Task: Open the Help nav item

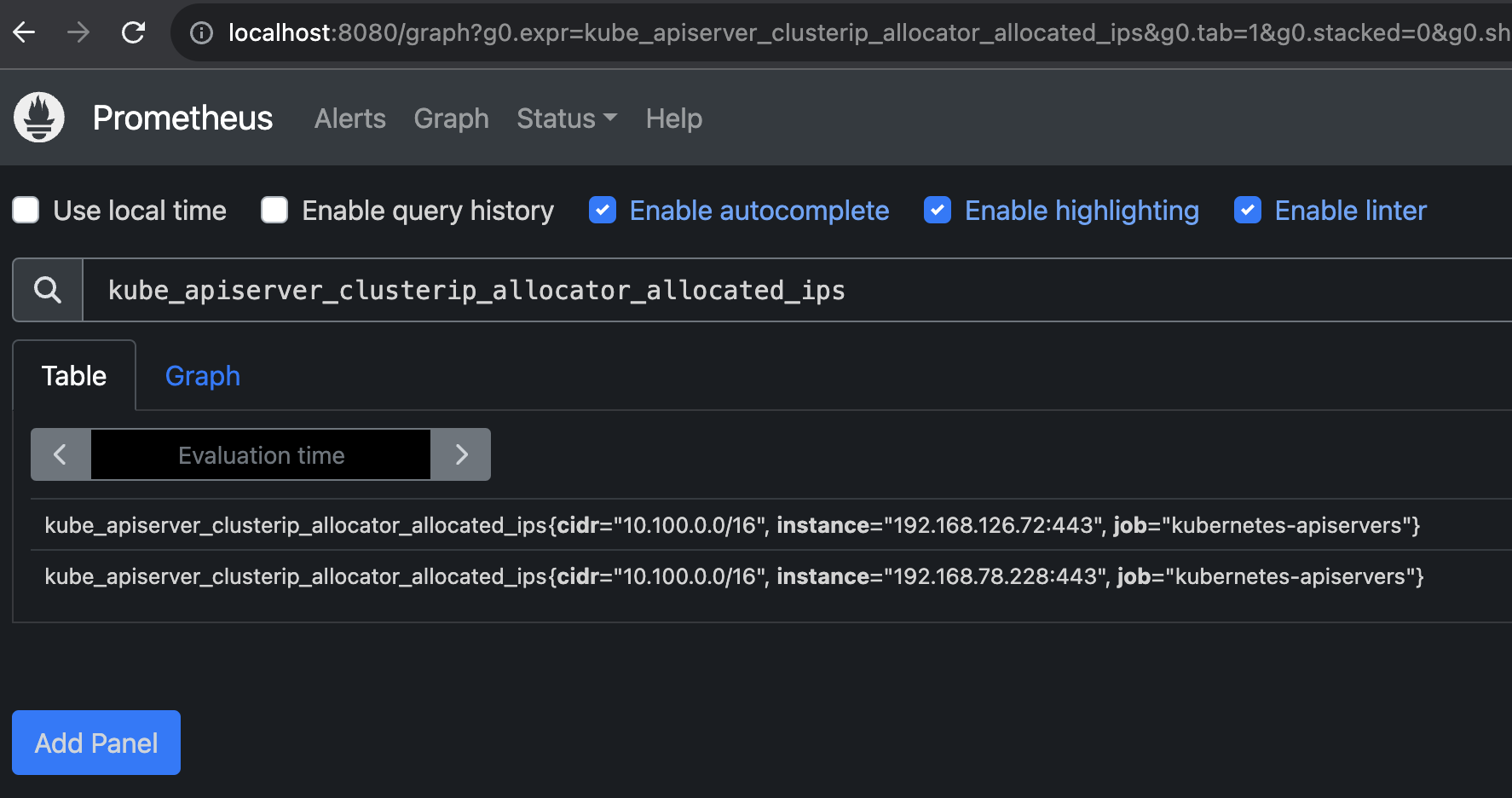Action: pyautogui.click(x=674, y=119)
